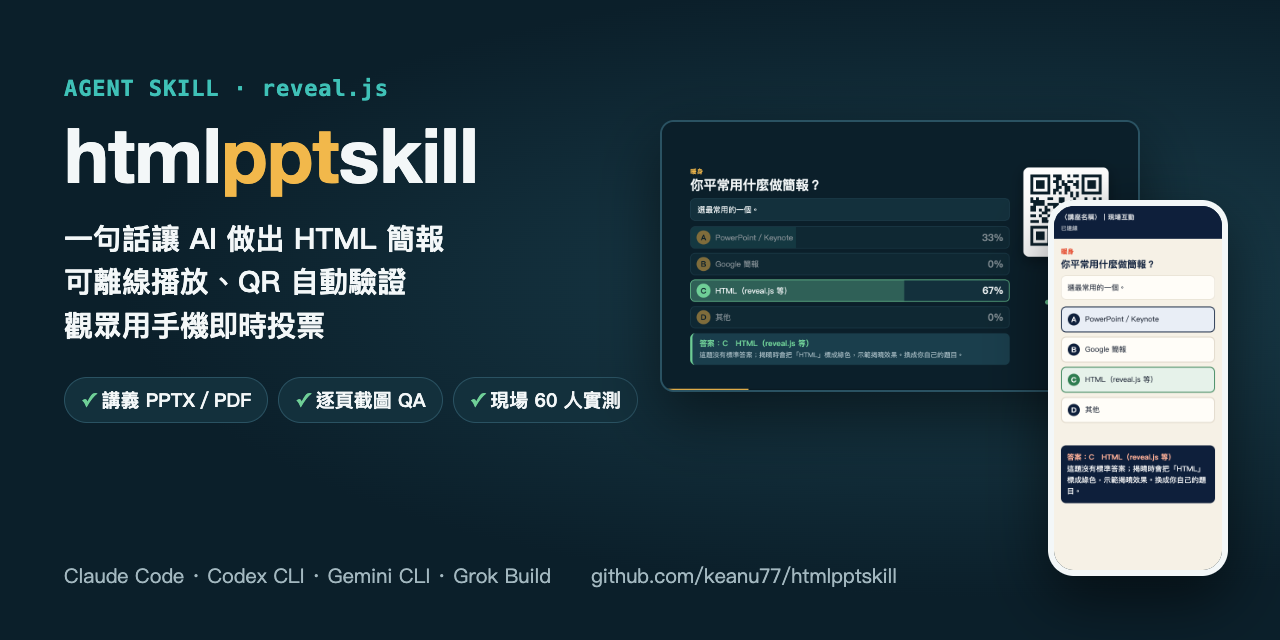Click the dark D badge on the phone screen
The image size is (1280, 640).
tap(1074, 410)
